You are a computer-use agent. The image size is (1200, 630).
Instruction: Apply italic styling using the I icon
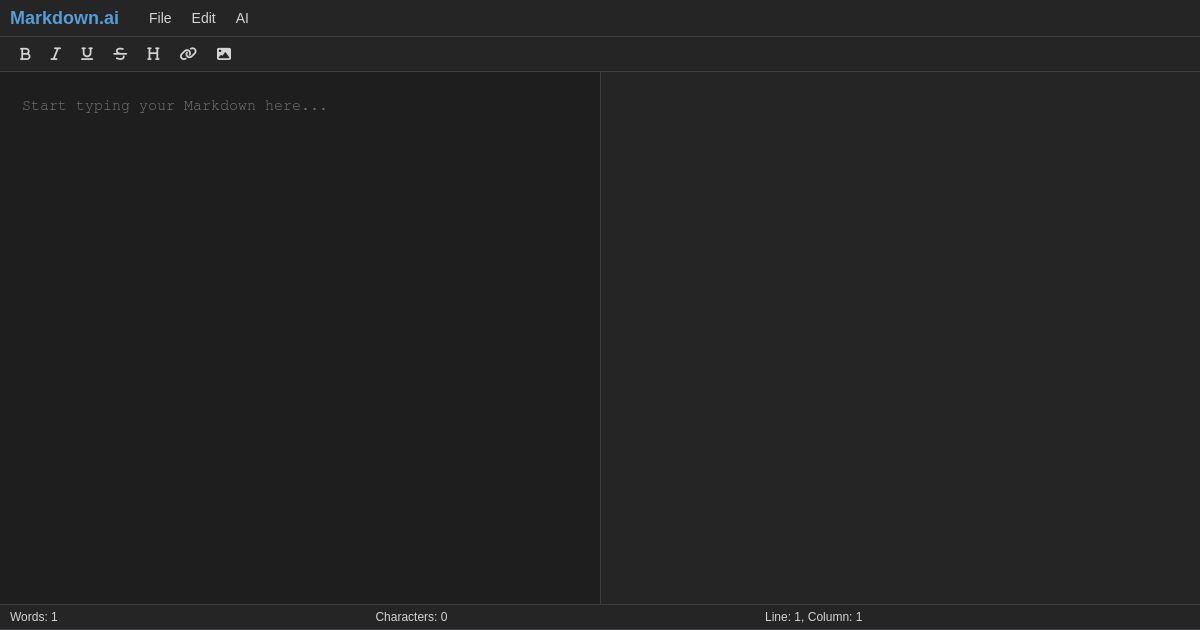pos(56,54)
